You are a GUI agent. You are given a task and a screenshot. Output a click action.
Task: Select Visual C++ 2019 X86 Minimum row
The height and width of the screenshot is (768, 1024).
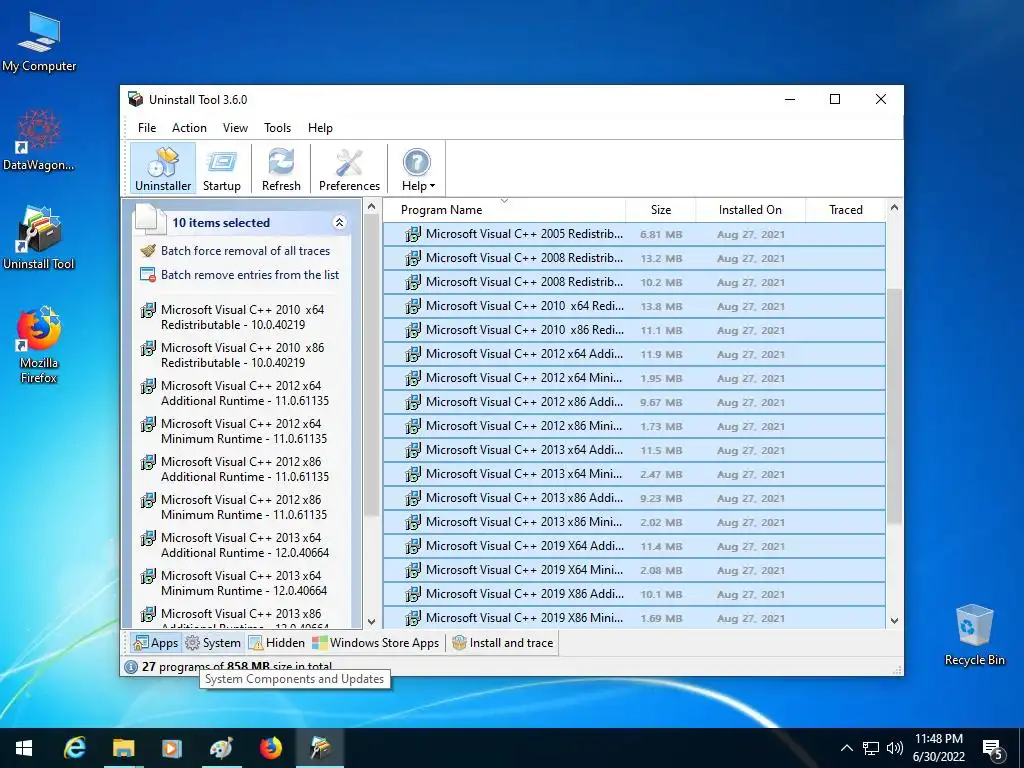pyautogui.click(x=634, y=618)
